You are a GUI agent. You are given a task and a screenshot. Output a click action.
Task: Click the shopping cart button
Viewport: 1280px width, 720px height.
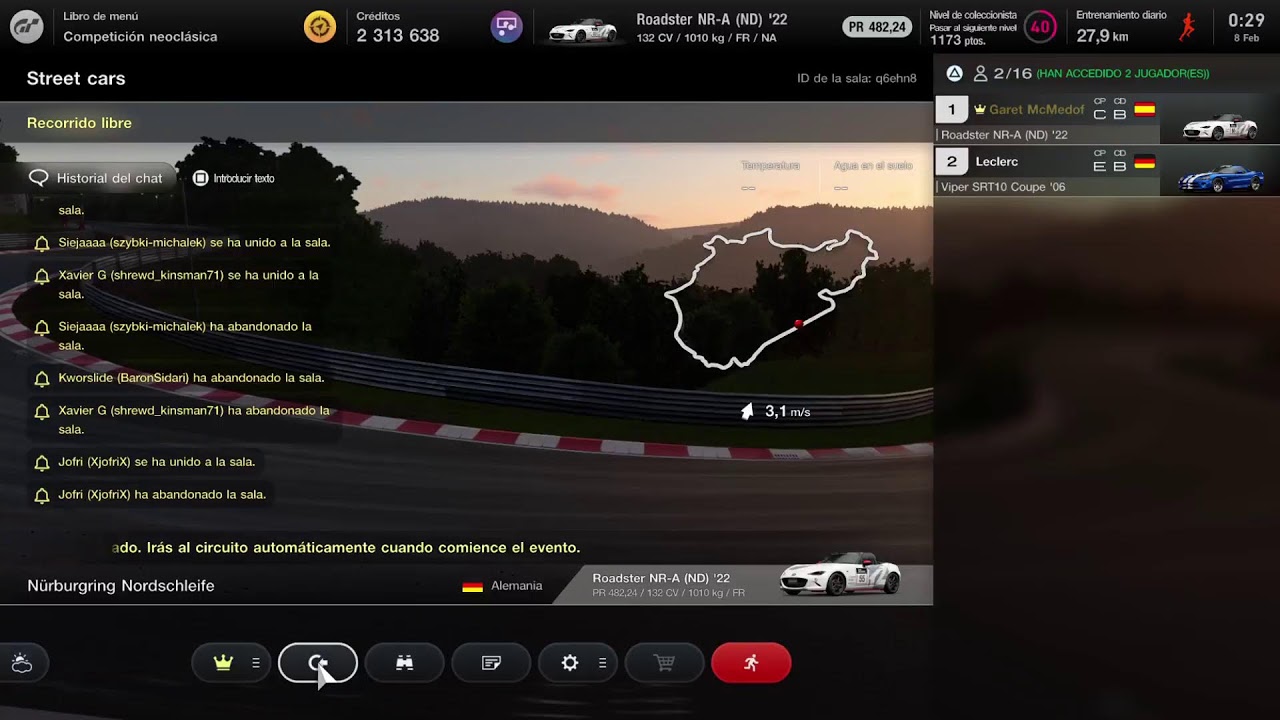click(664, 663)
